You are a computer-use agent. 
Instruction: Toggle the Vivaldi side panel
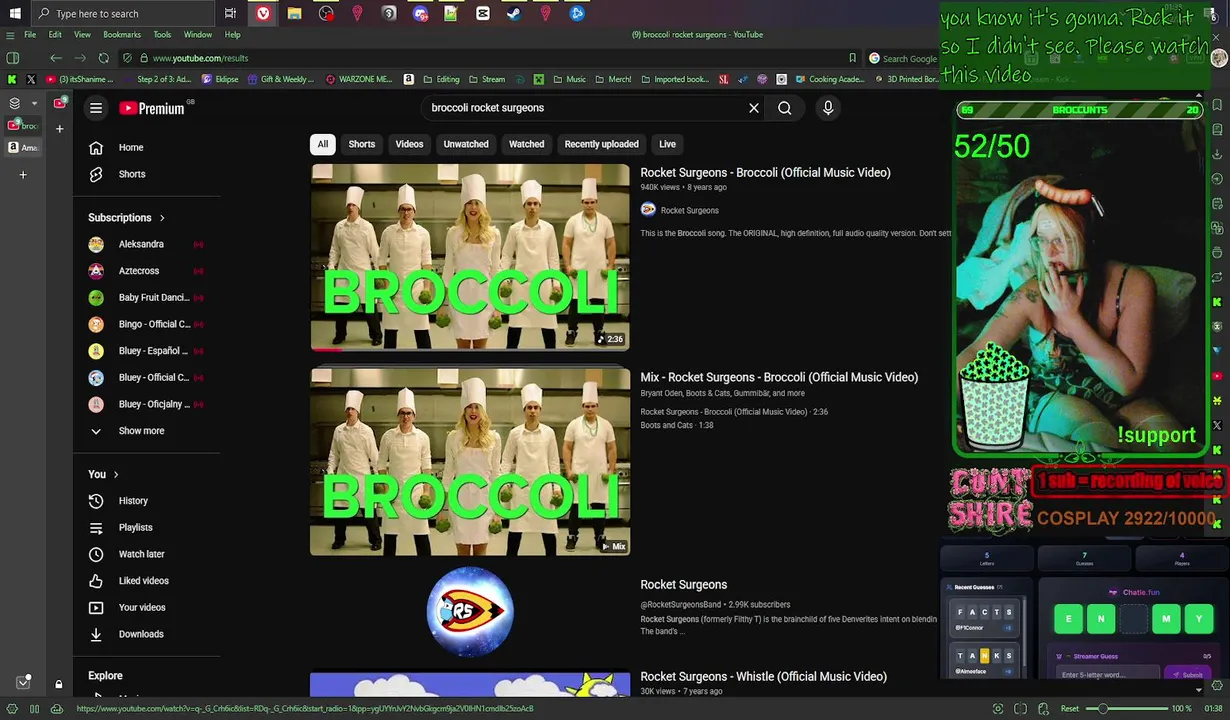click(x=13, y=58)
